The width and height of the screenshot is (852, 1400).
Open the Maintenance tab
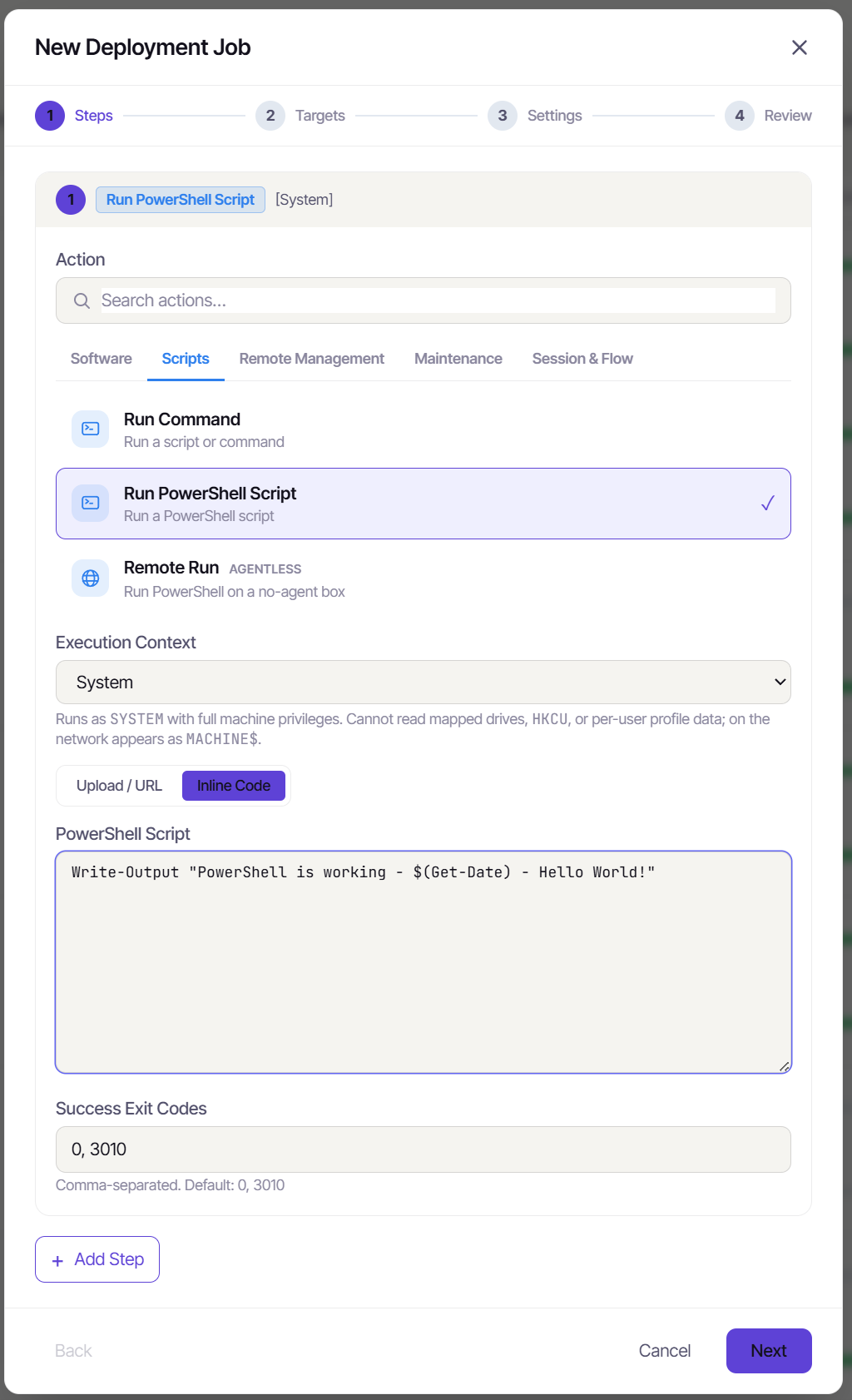click(x=458, y=359)
